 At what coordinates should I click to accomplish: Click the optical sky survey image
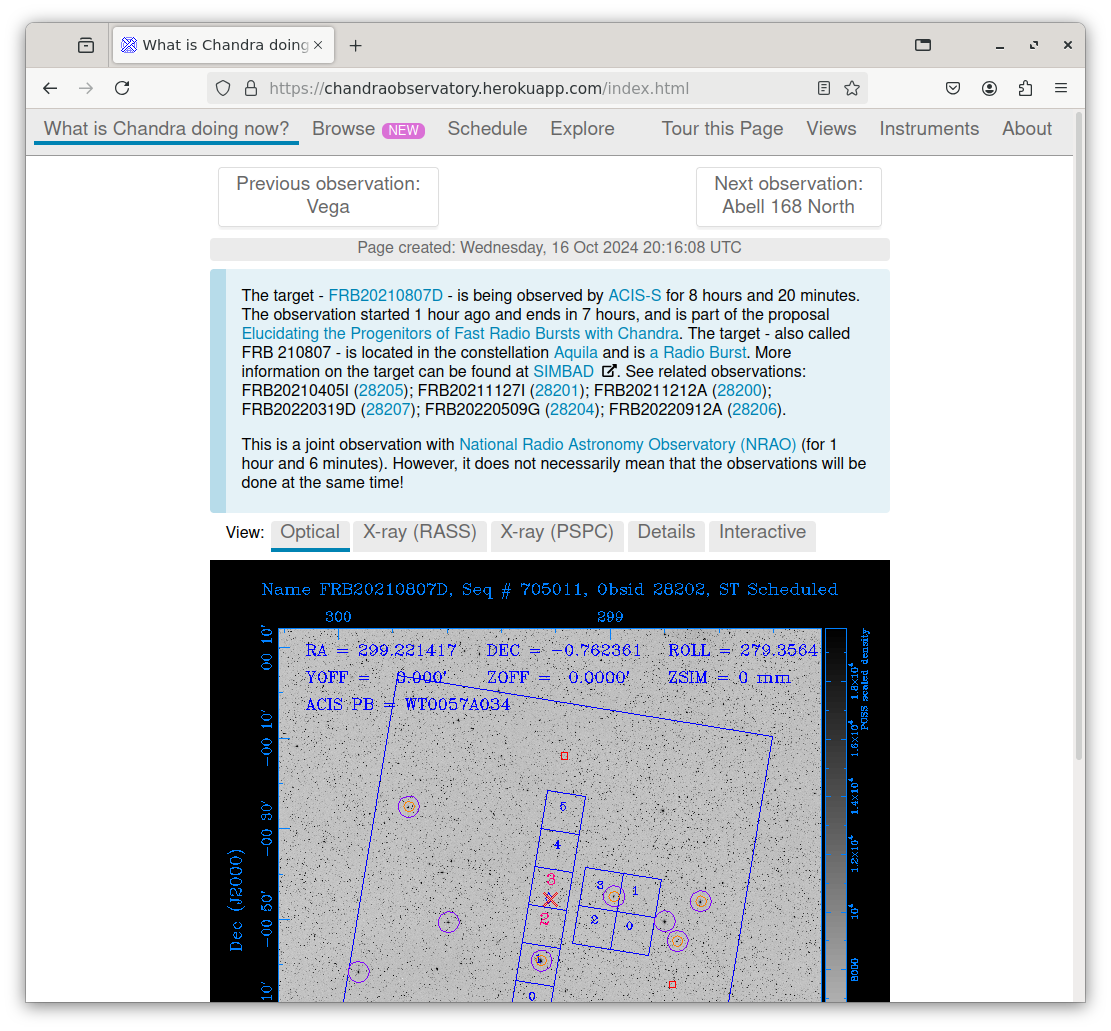point(550,781)
